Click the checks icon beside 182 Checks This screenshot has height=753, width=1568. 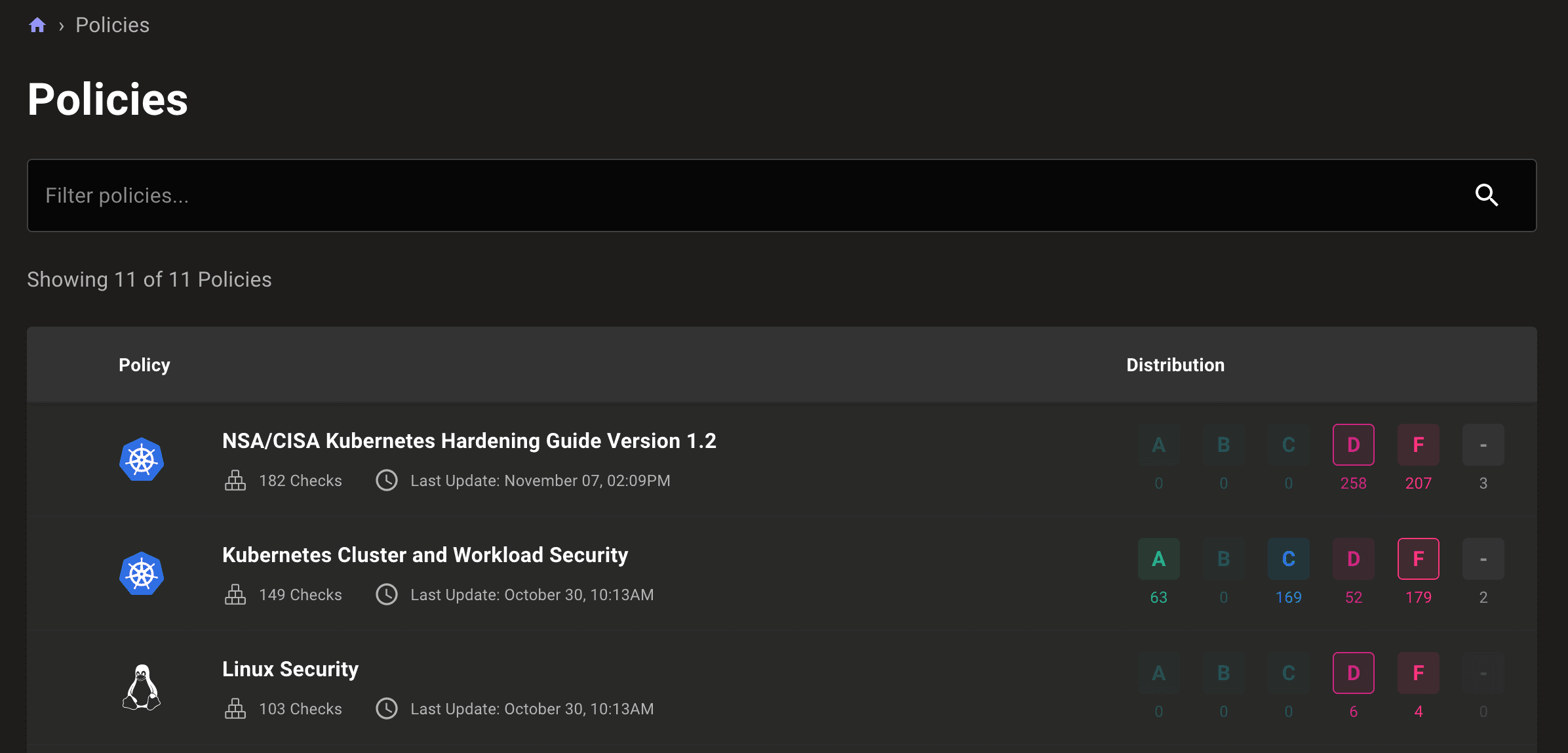pos(235,481)
